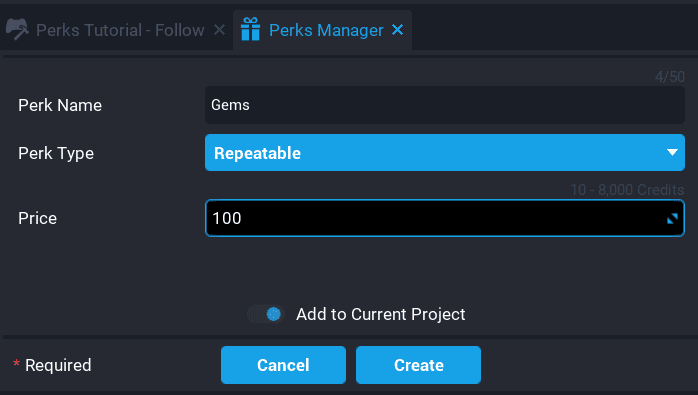Toggle Add to Current Project switch
The height and width of the screenshot is (395, 698).
pyautogui.click(x=266, y=314)
